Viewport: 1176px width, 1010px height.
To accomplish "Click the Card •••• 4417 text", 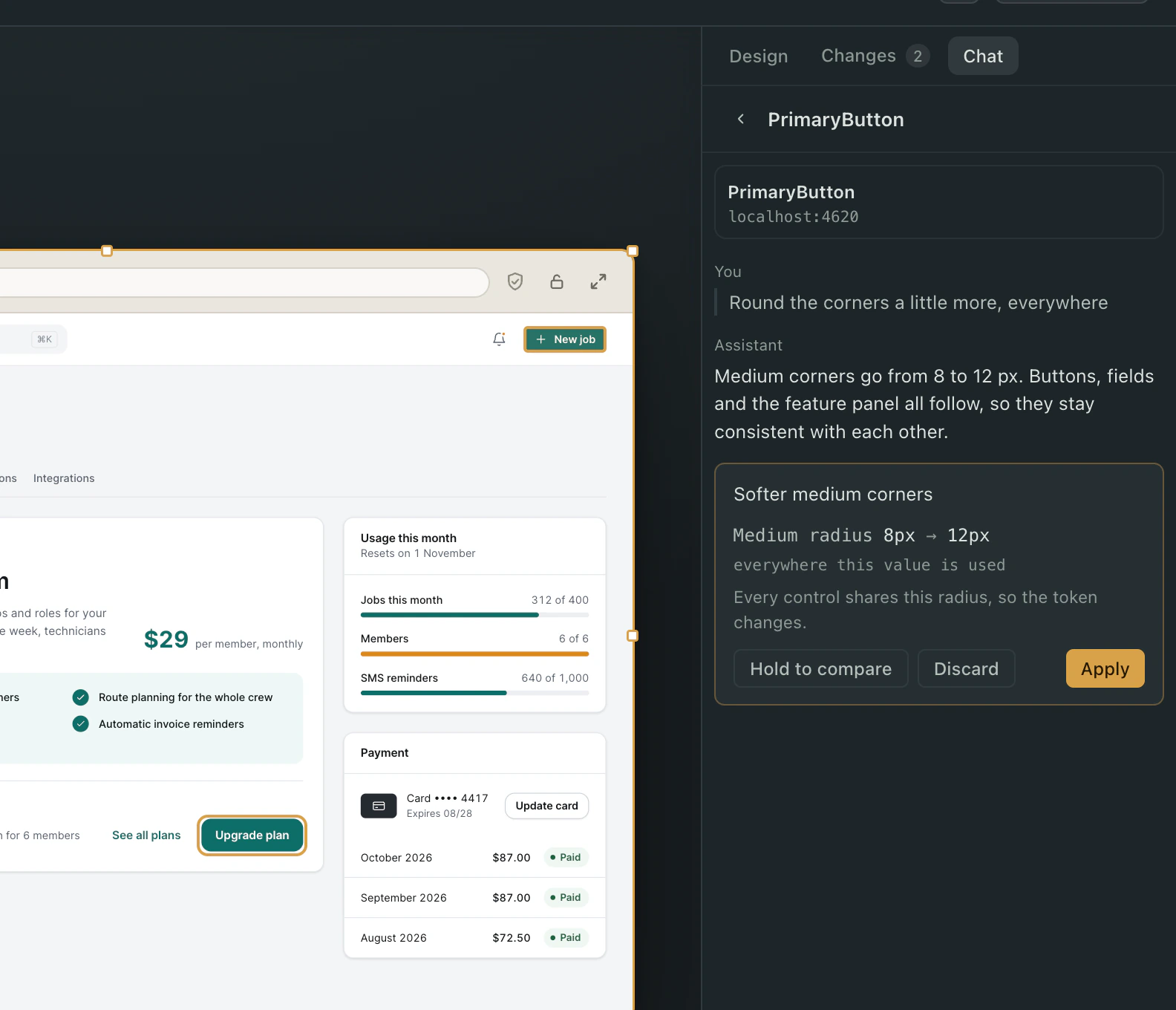I will 448,798.
